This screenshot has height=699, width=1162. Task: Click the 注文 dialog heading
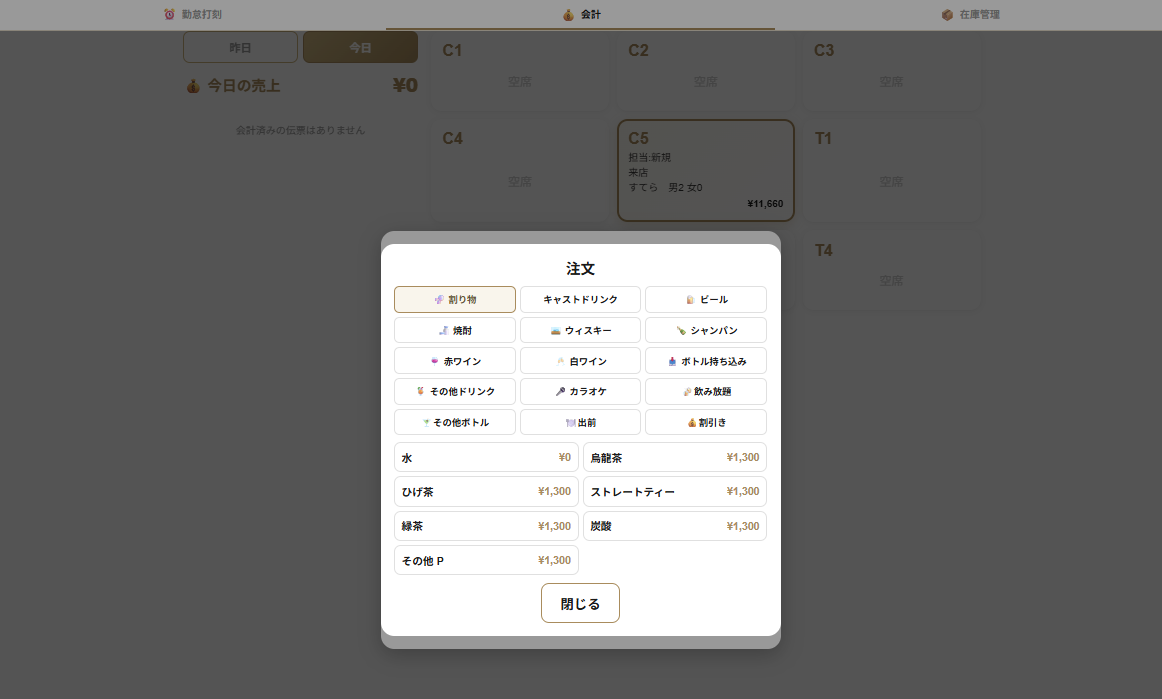(580, 268)
